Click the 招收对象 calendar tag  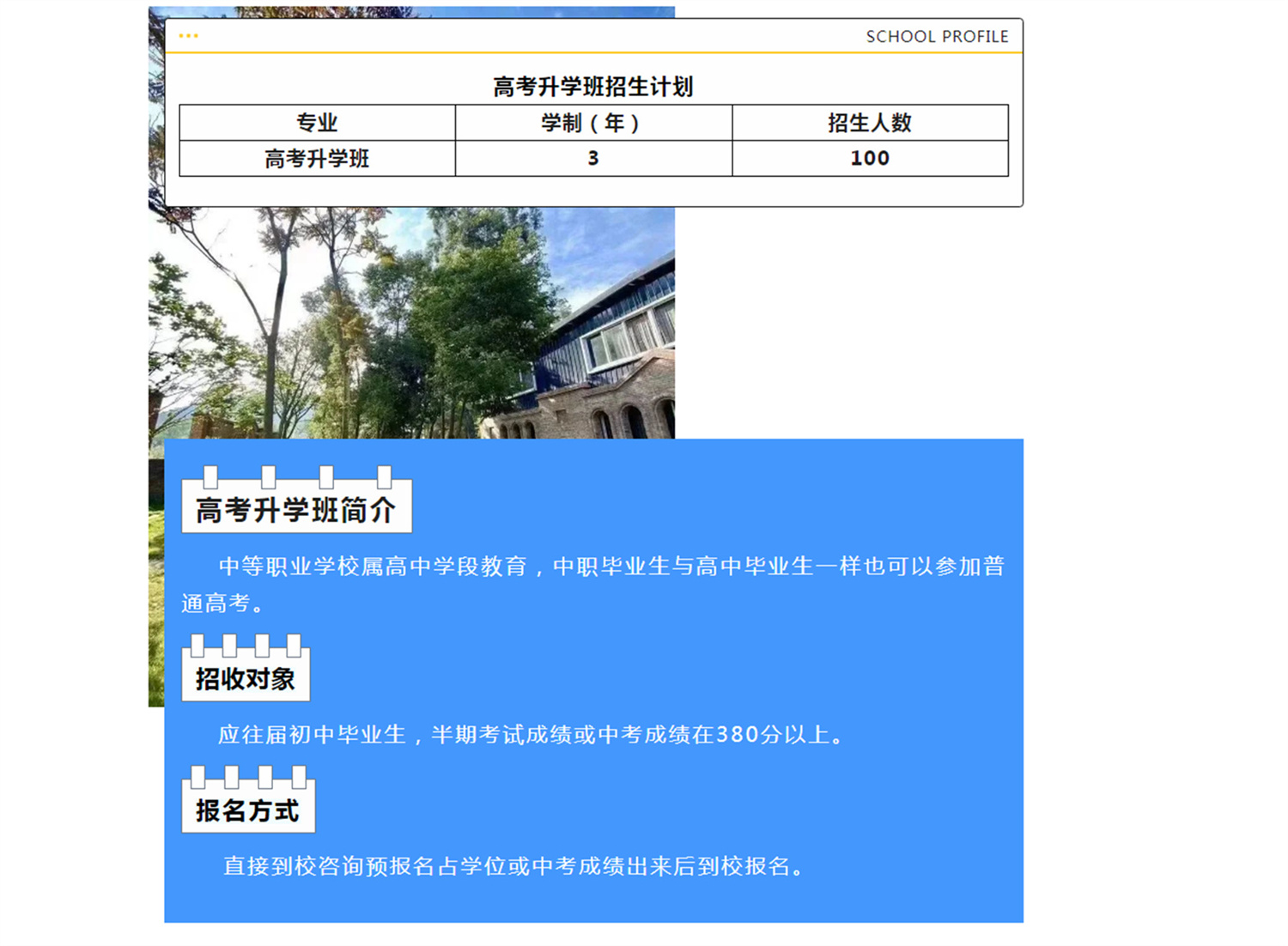coord(246,678)
